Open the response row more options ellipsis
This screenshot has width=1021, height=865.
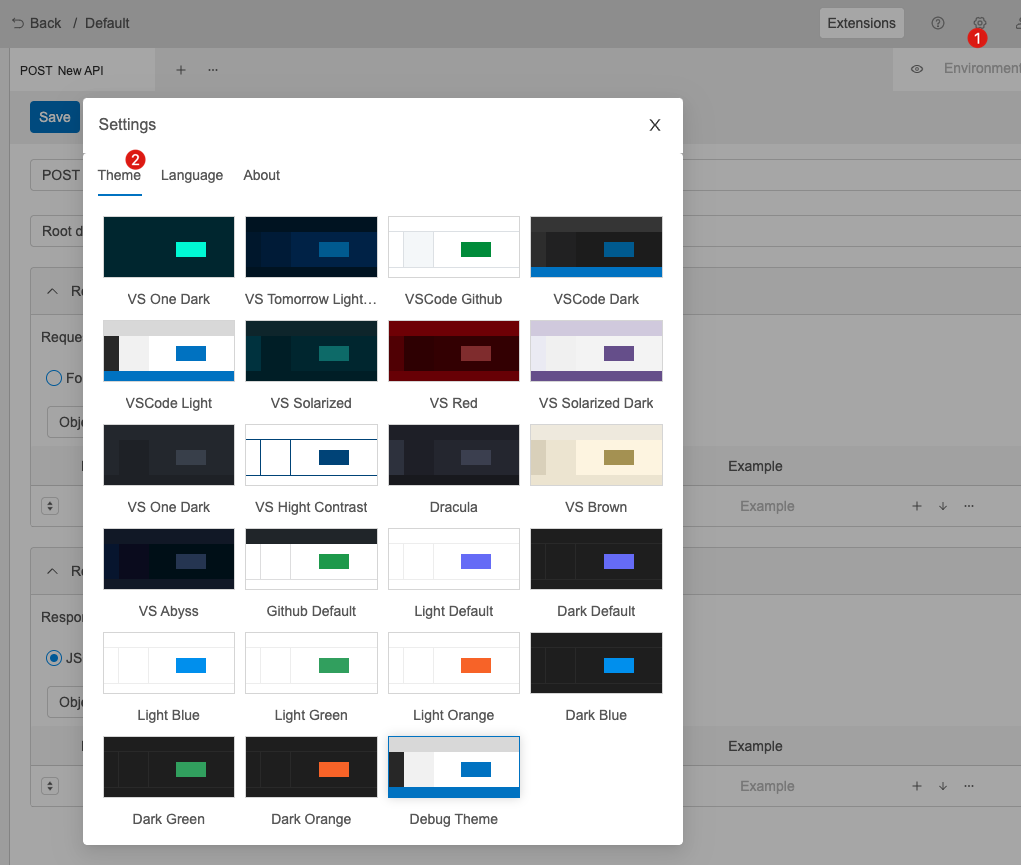click(x=969, y=786)
